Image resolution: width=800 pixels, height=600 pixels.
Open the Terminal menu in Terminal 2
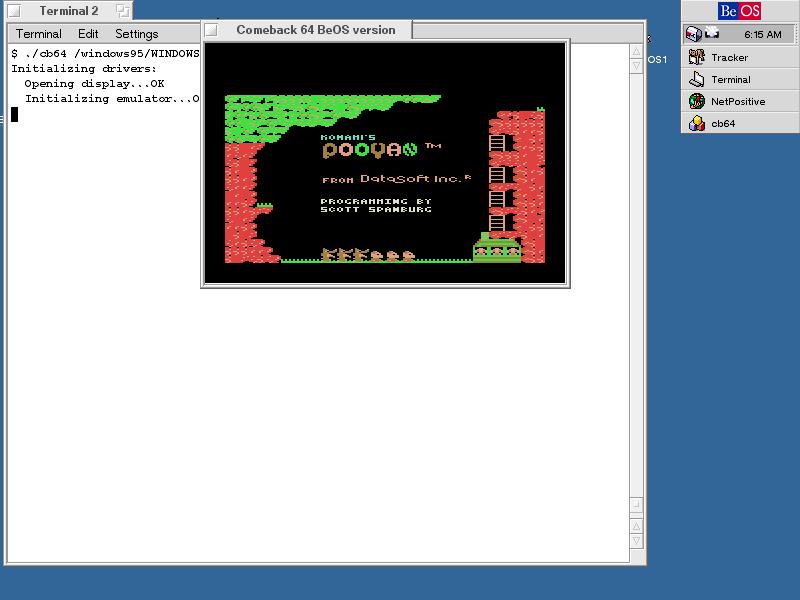(38, 34)
